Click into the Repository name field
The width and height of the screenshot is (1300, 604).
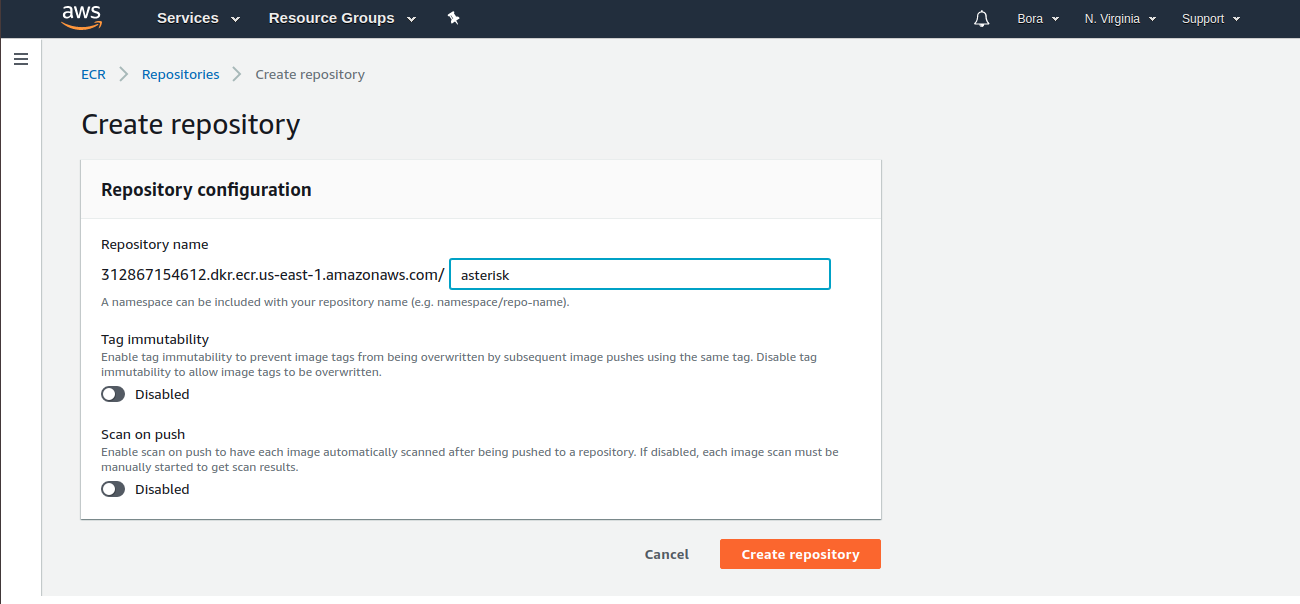(640, 274)
